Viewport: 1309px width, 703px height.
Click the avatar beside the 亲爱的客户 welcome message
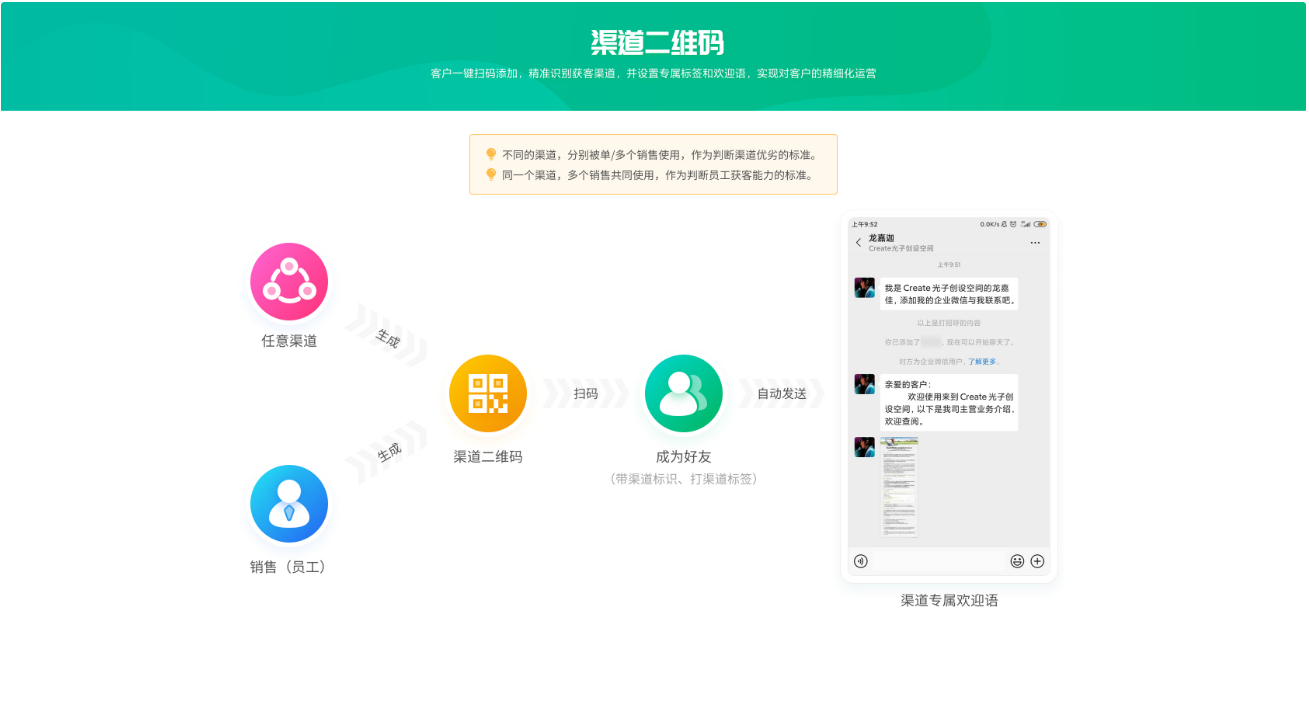pyautogui.click(x=865, y=384)
